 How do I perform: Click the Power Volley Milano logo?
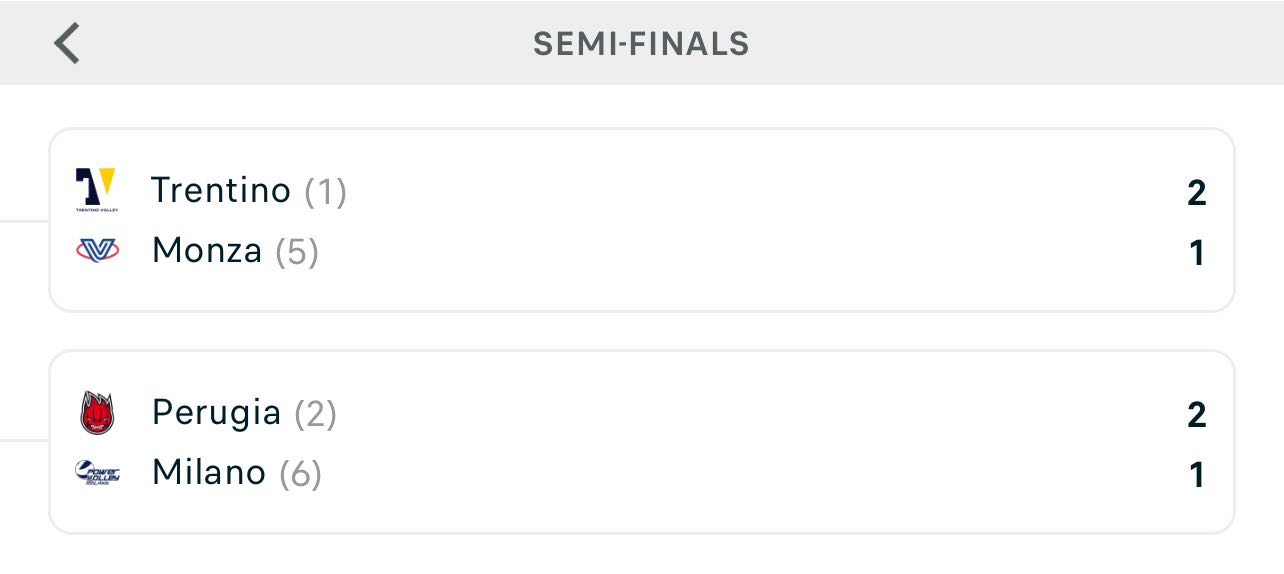click(x=97, y=472)
